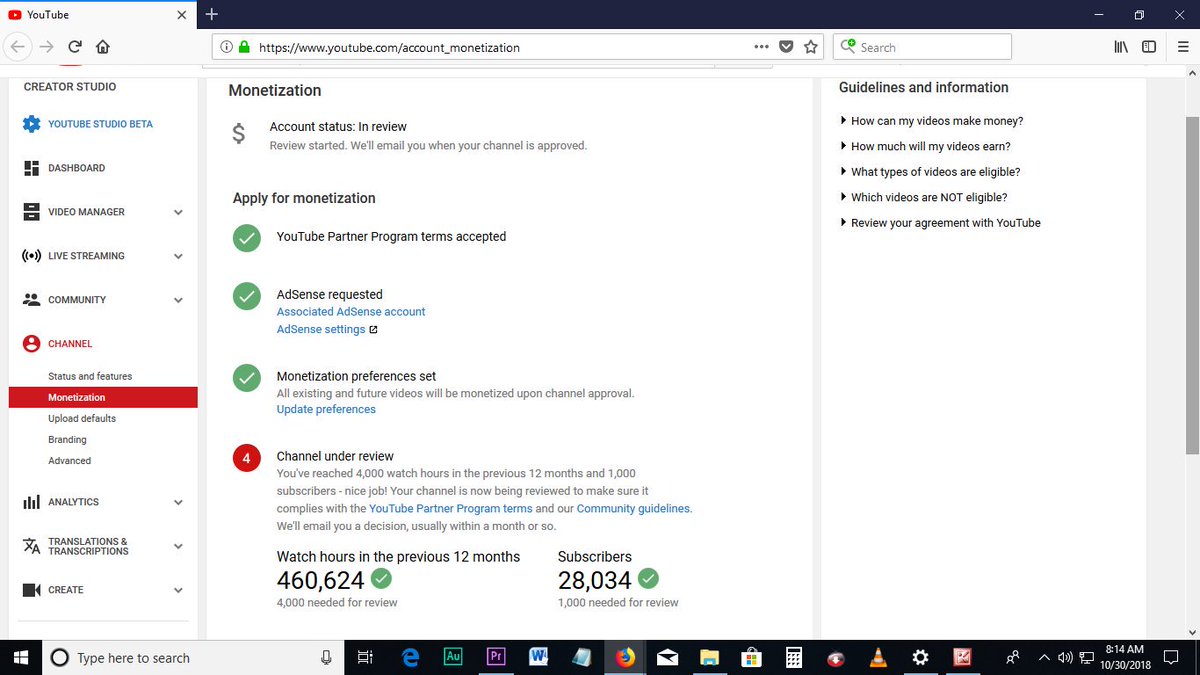
Task: Open a new browser tab with plus
Action: point(211,15)
